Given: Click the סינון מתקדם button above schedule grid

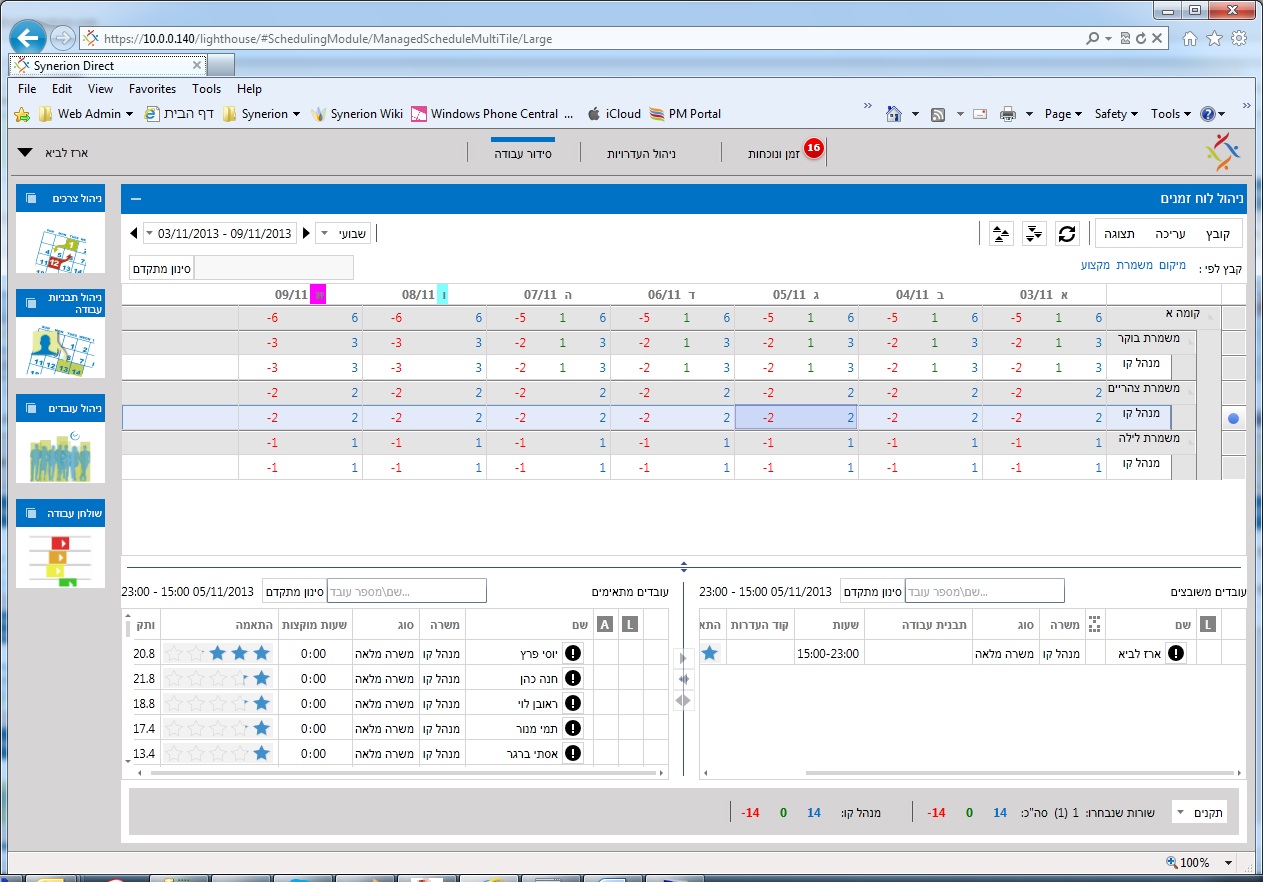Looking at the screenshot, I should coord(162,268).
